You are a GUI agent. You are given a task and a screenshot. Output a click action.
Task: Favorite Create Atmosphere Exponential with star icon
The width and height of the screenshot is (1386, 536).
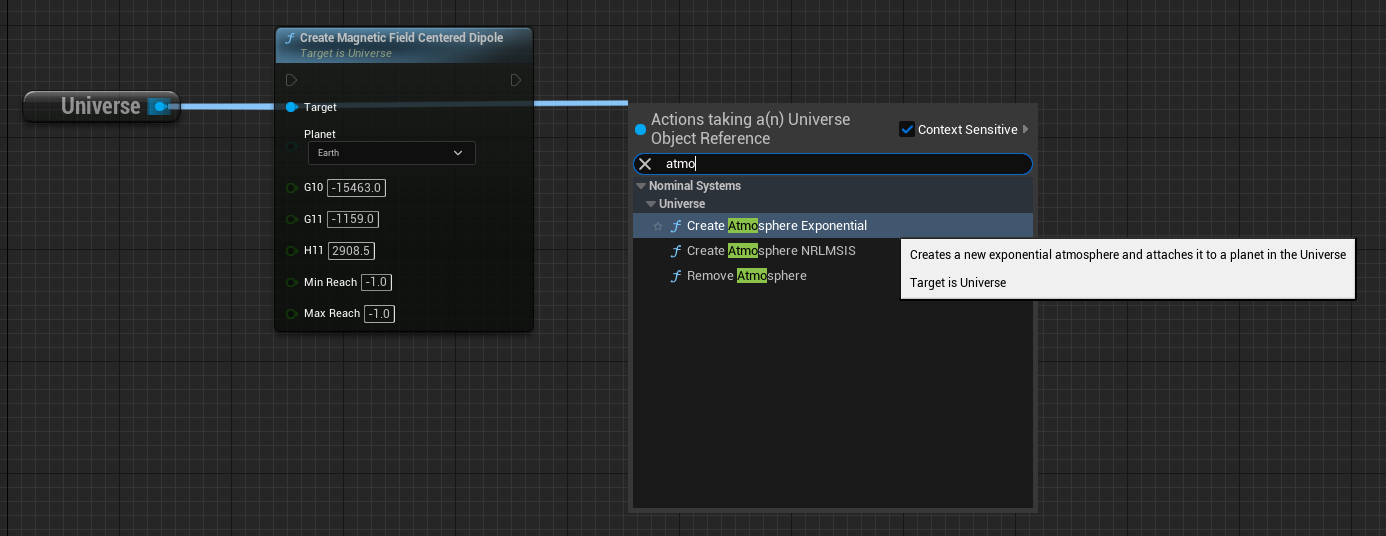coord(658,226)
